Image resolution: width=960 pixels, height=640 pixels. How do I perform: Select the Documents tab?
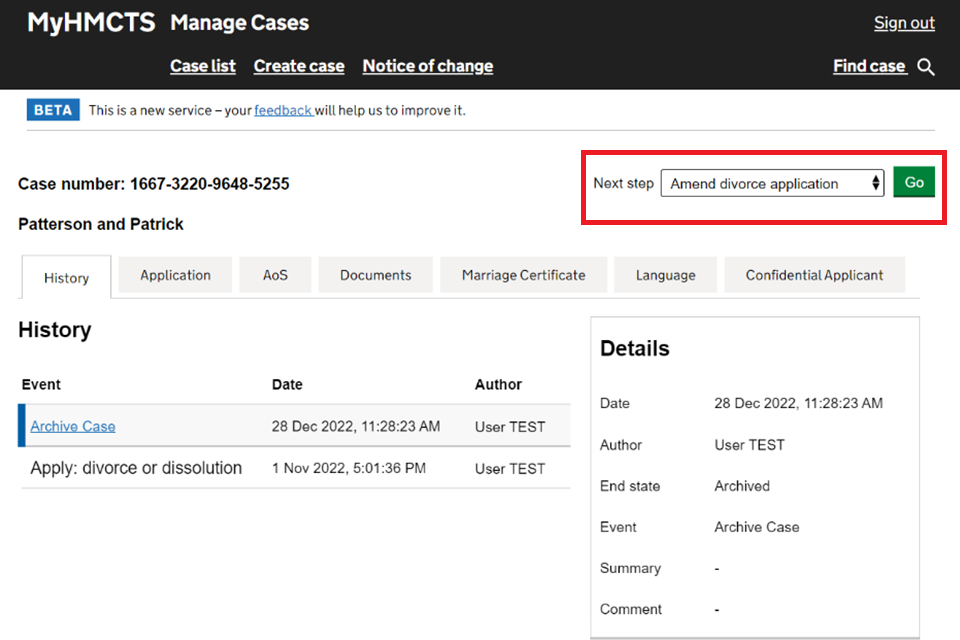[x=375, y=275]
